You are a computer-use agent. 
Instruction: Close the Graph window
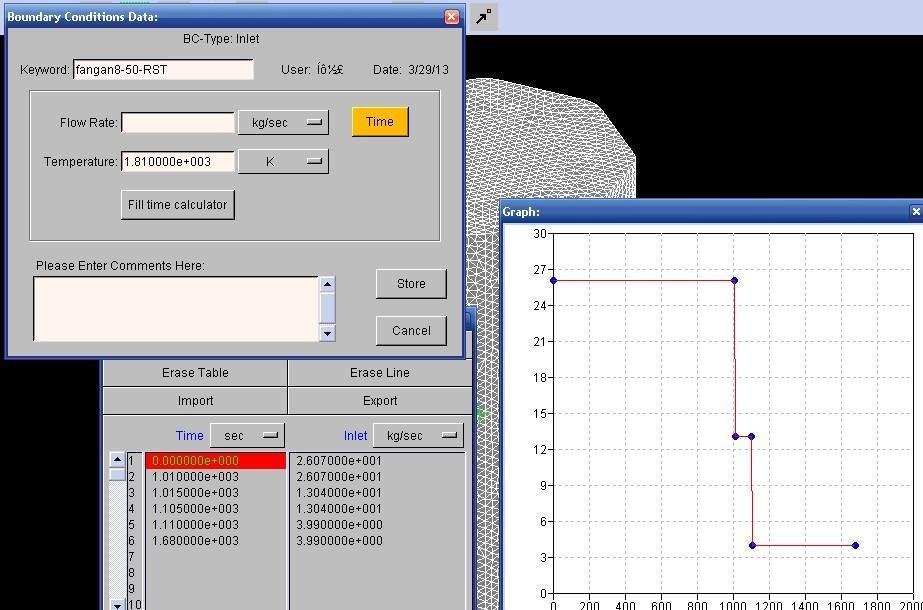915,212
